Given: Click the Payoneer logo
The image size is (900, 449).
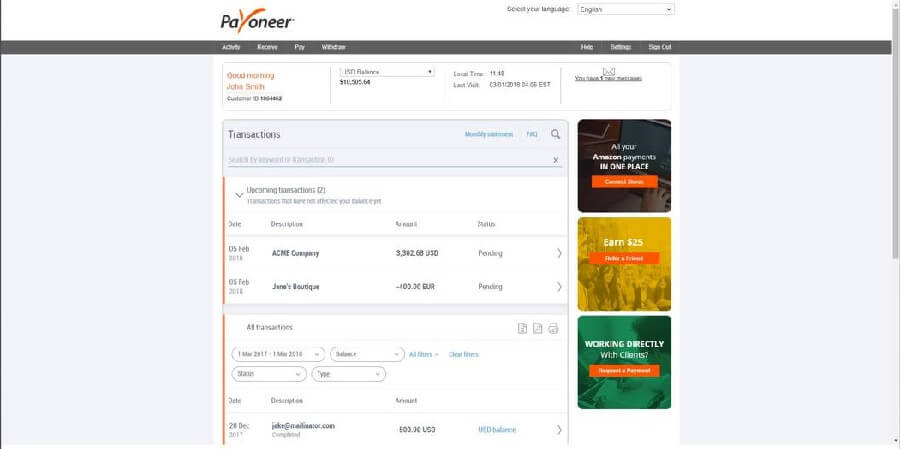Looking at the screenshot, I should pos(258,21).
